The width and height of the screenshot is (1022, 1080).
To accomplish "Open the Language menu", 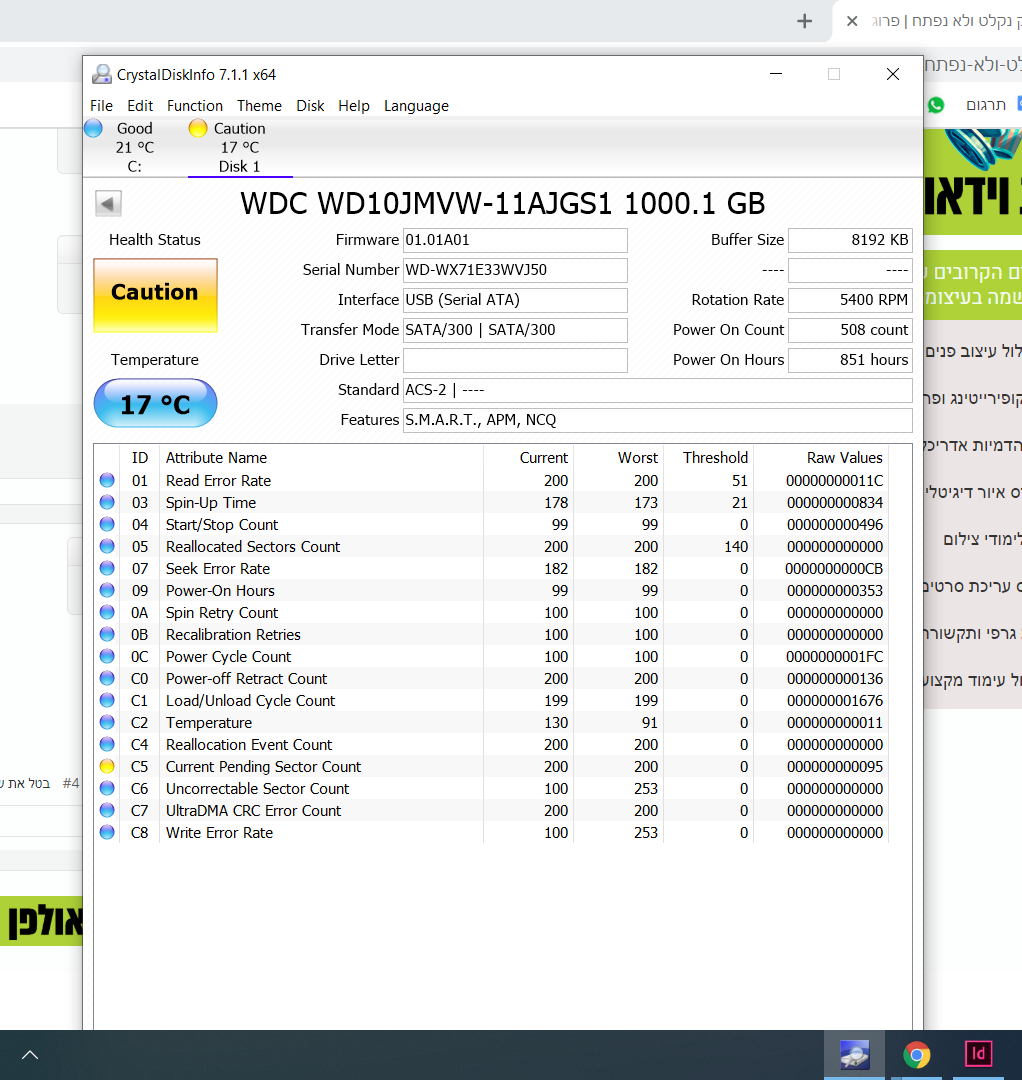I will tap(417, 105).
